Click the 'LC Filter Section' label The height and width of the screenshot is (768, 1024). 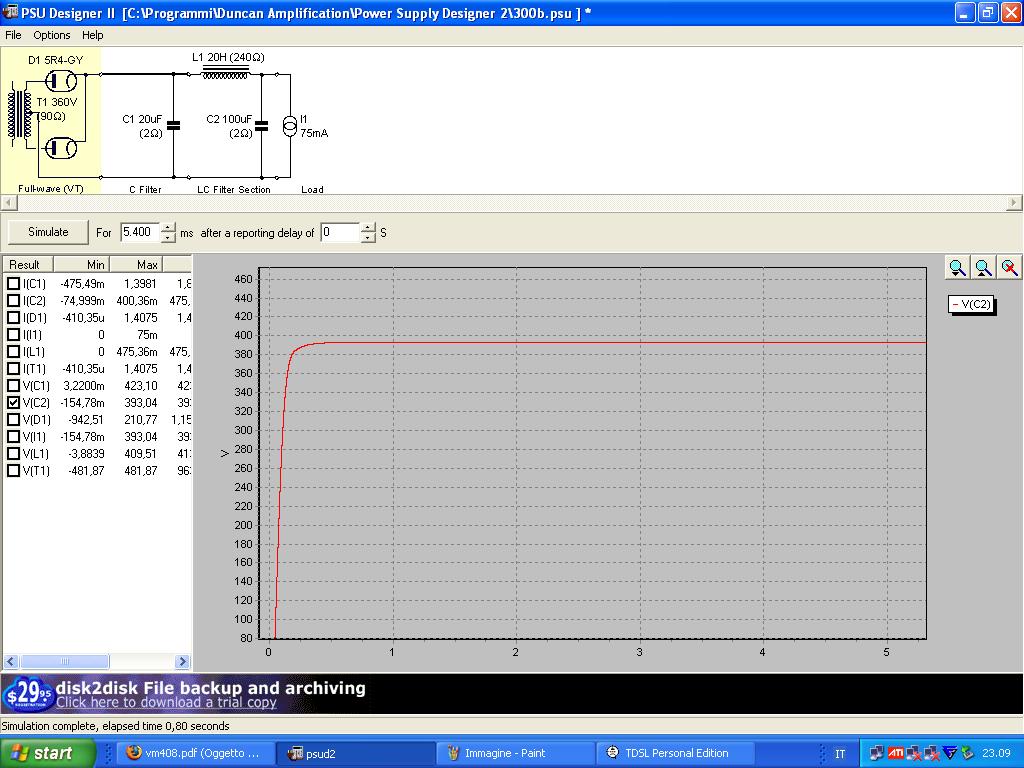[234, 189]
